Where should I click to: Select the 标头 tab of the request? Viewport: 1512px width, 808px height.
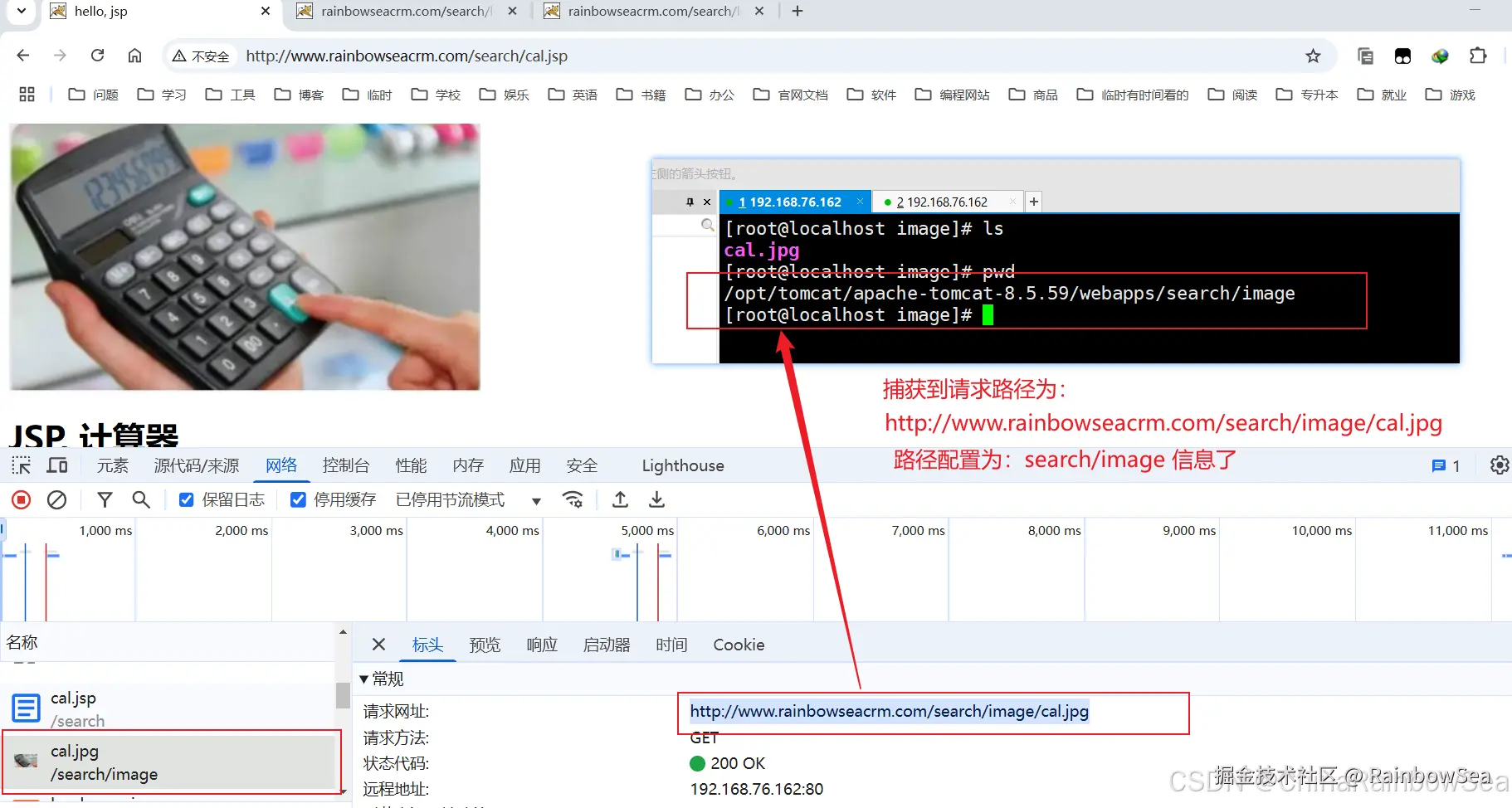[427, 645]
